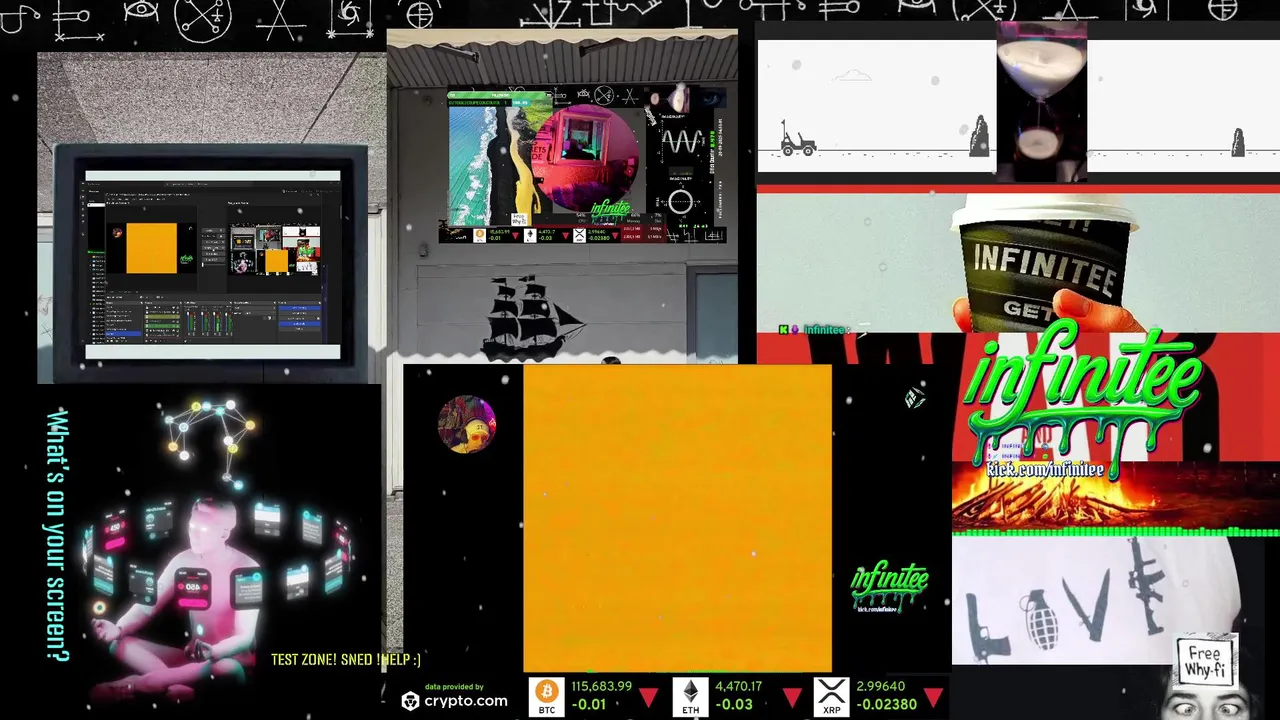Click the ETH price 4,470.17

738,686
